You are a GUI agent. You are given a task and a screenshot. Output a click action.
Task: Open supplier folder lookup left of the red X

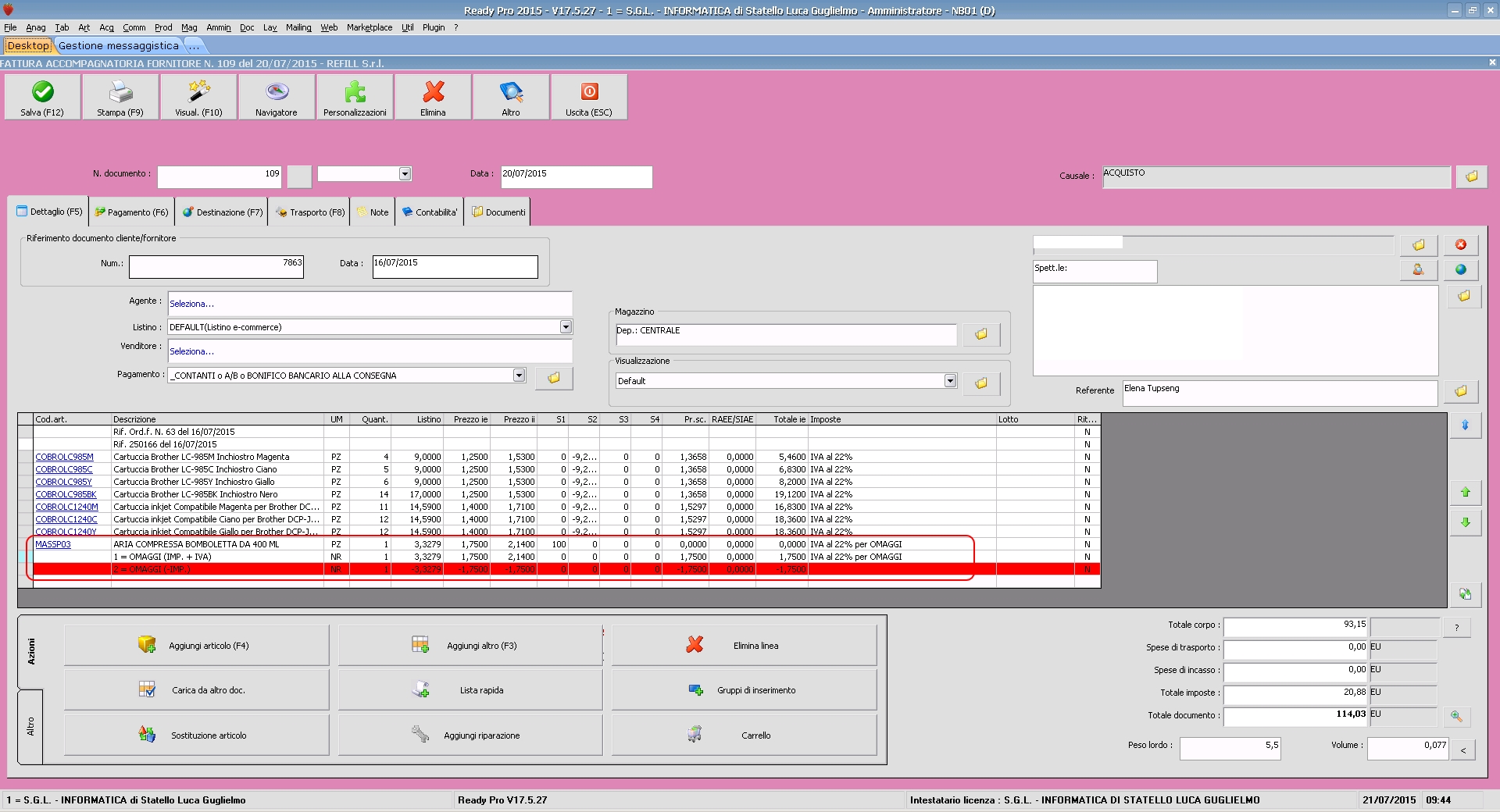tap(1418, 245)
